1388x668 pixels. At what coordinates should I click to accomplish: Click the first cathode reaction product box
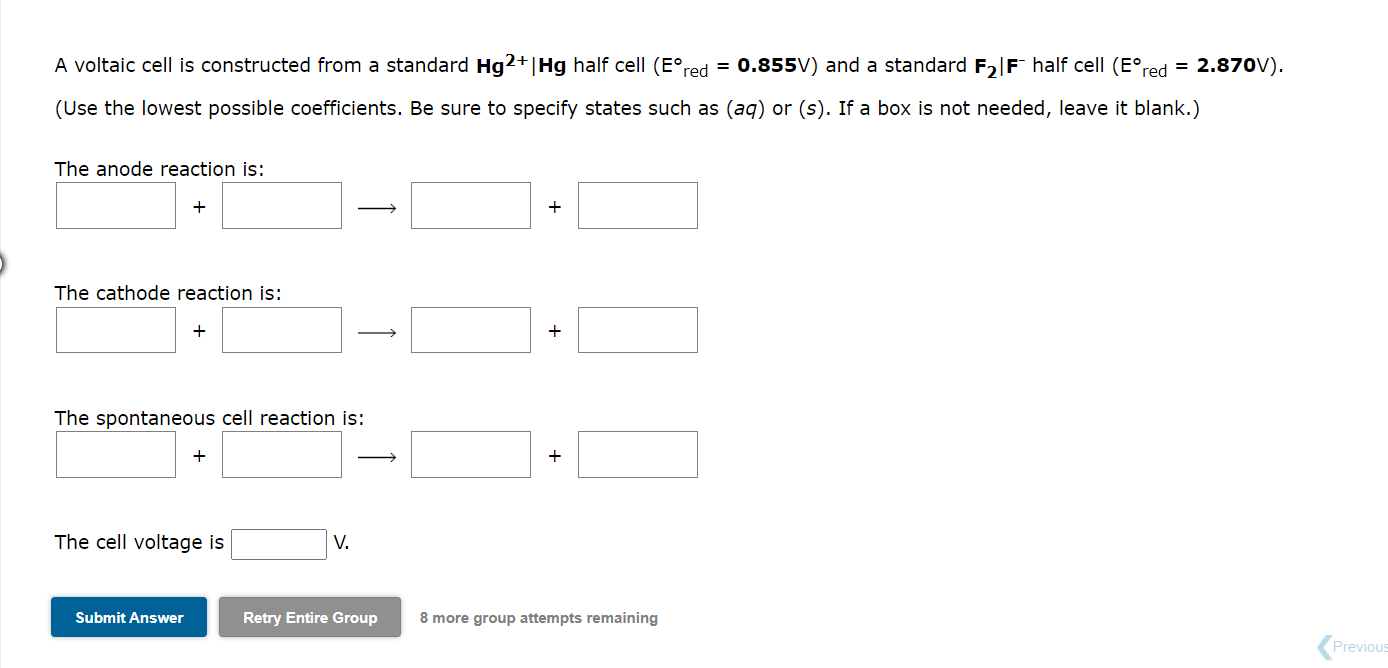pyautogui.click(x=471, y=330)
